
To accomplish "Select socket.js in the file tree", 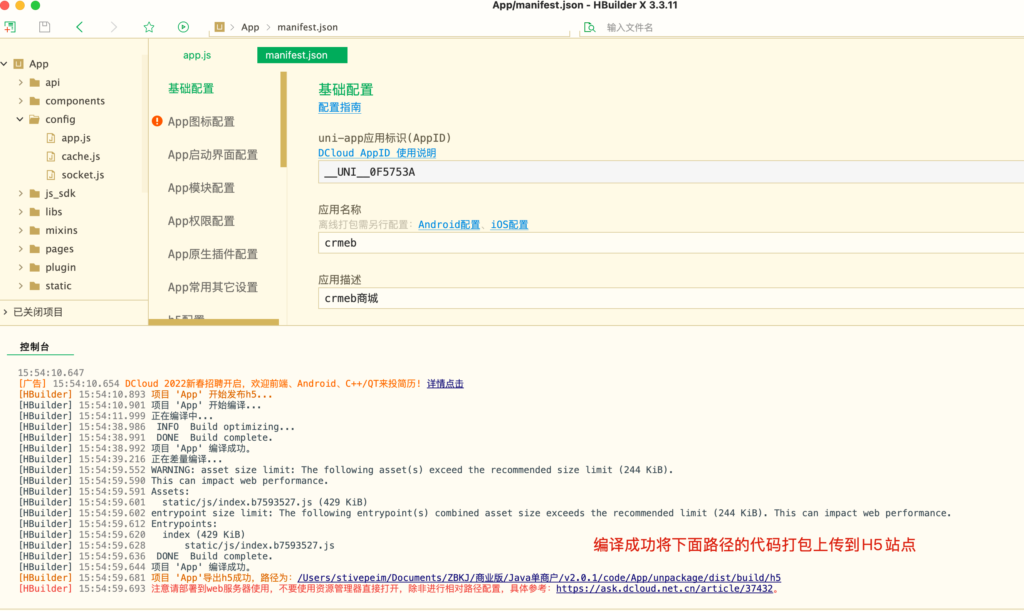I will [x=82, y=174].
